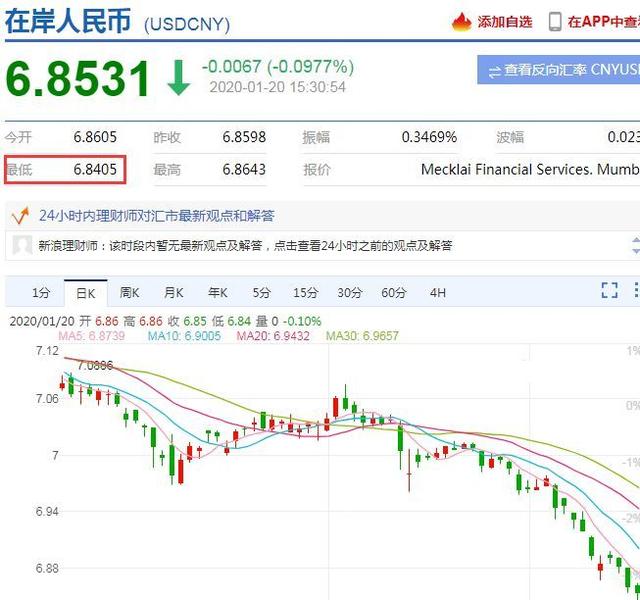The width and height of the screenshot is (640, 600).
Task: Click the flame icon beside 添加自选
Action: pos(462,22)
